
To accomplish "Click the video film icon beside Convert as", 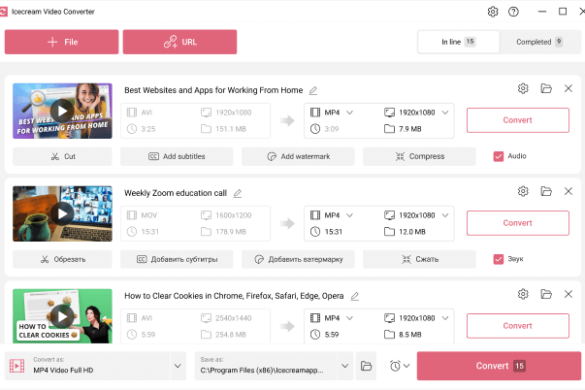I will tap(17, 366).
